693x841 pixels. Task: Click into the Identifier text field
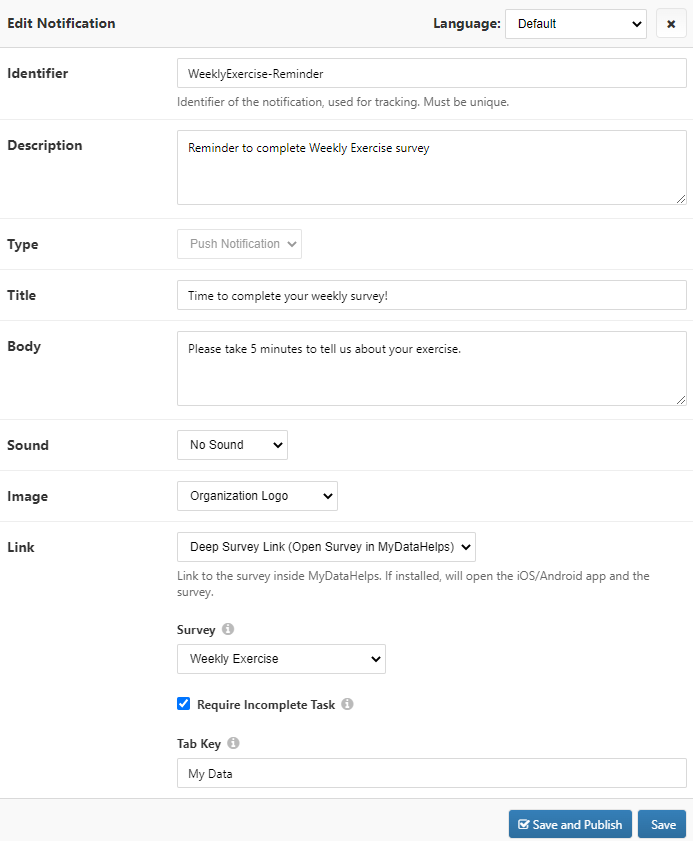click(x=431, y=73)
